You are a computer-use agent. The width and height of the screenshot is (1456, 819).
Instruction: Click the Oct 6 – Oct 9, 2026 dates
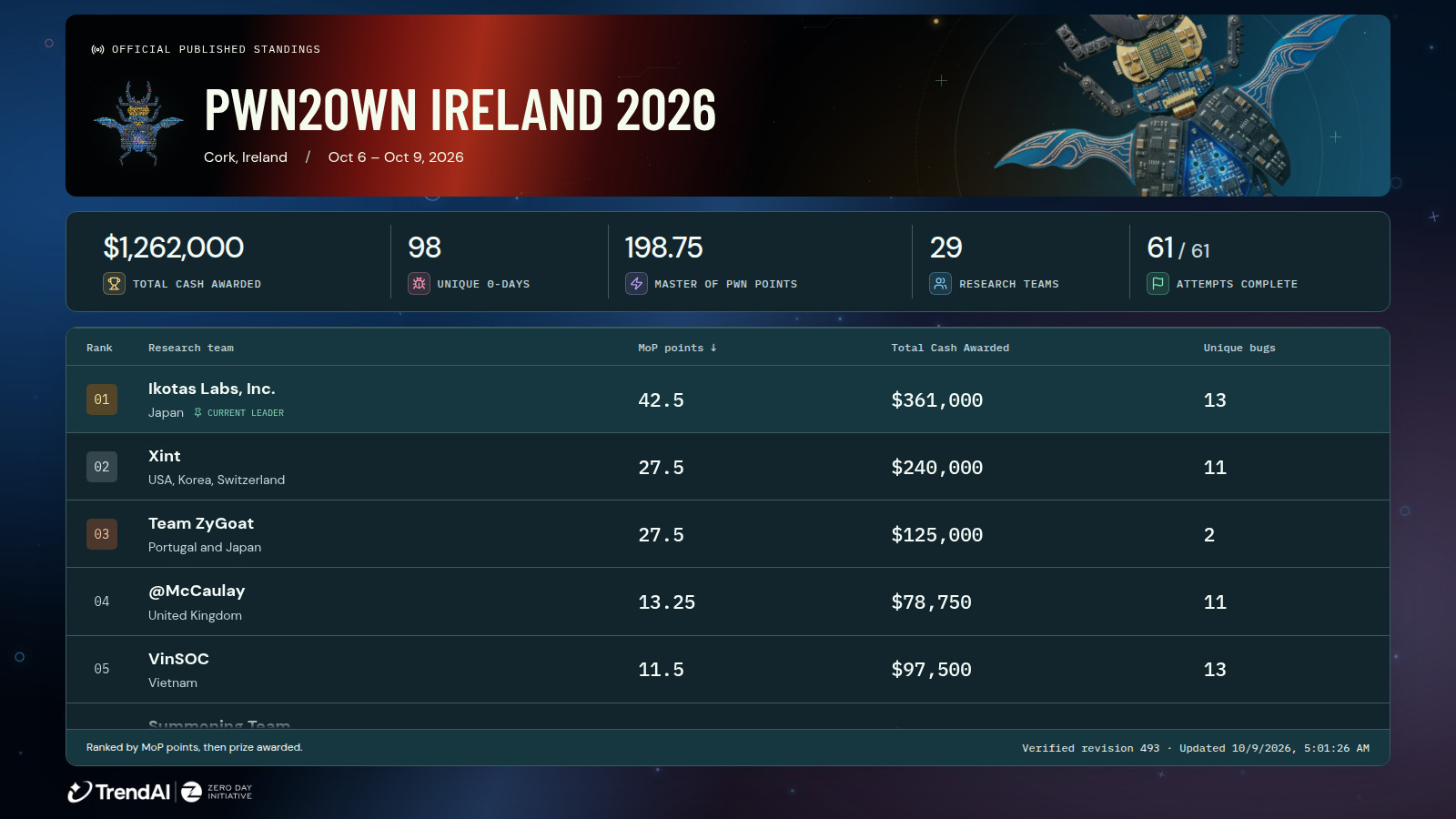[396, 157]
